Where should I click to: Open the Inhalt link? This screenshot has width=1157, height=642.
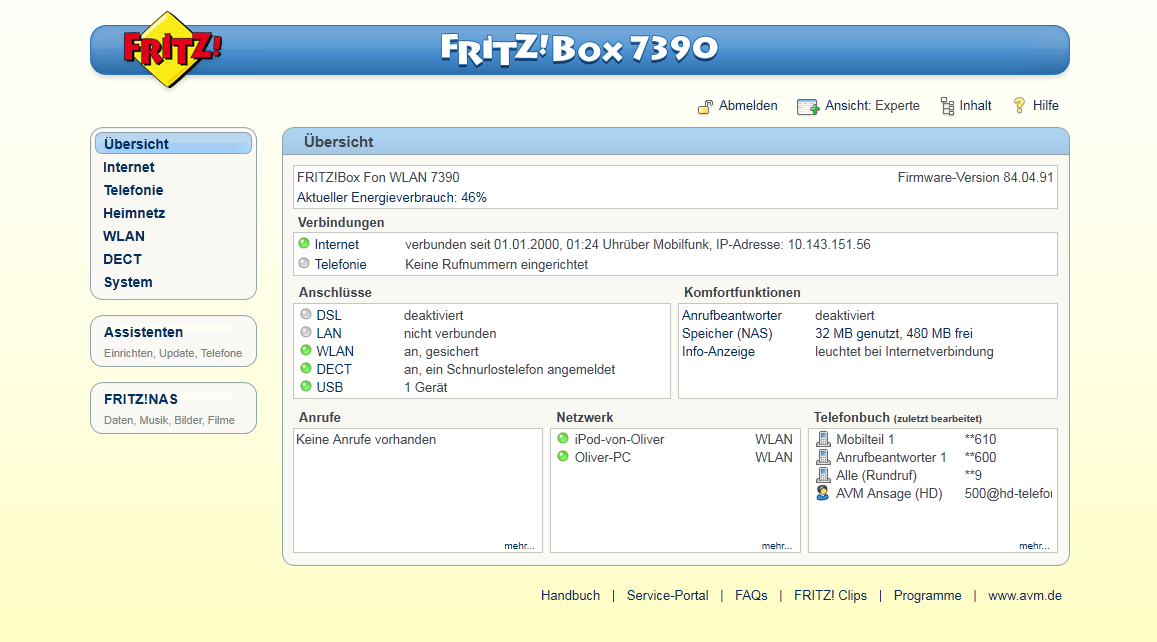[x=975, y=106]
